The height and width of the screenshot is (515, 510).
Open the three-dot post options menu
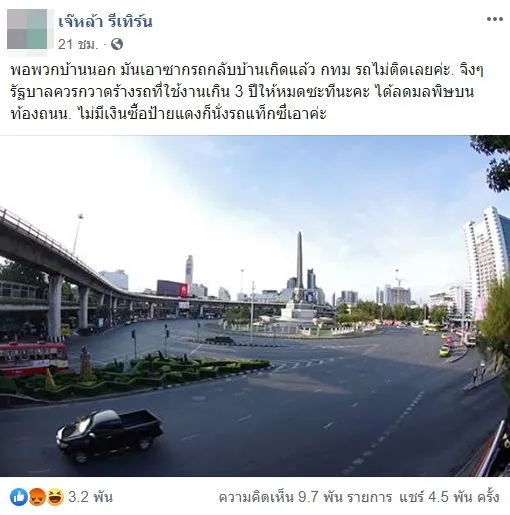click(495, 19)
